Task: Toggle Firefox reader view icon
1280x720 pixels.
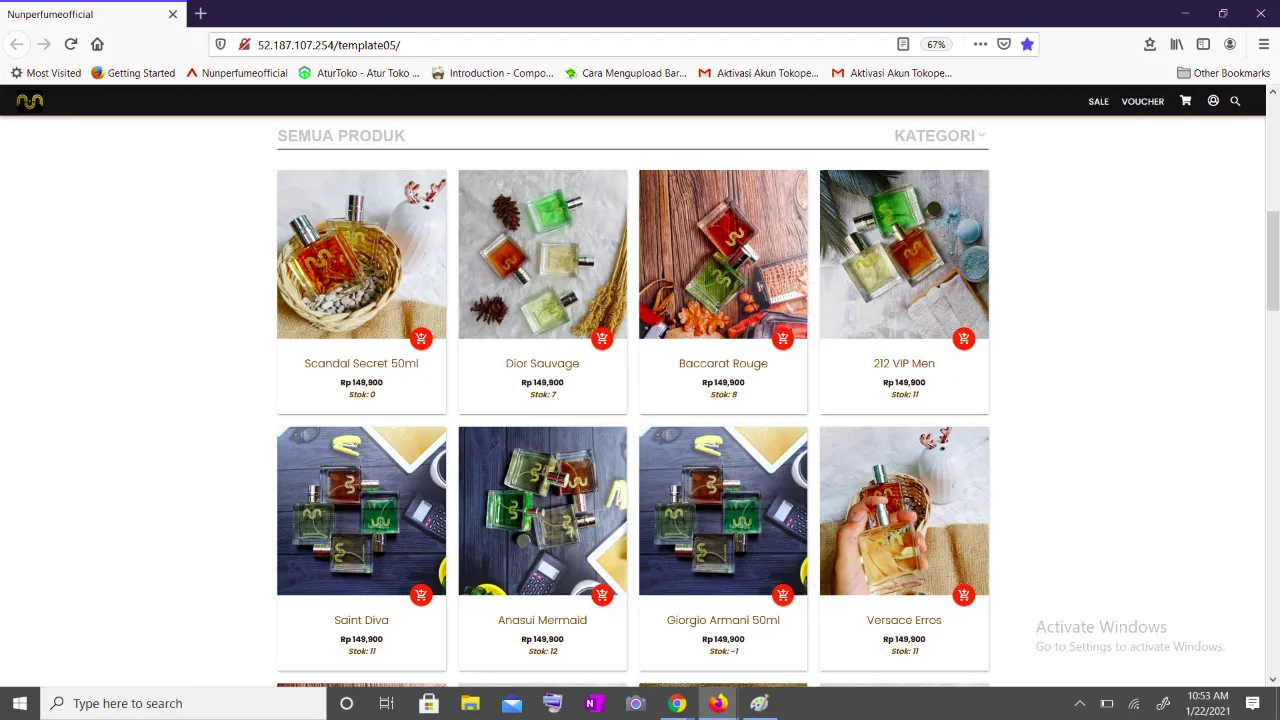Action: (903, 44)
